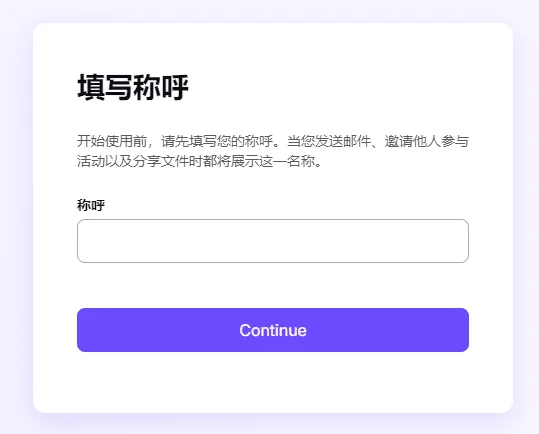This screenshot has width=539, height=434.
Task: Click the word Continue on the button
Action: (273, 330)
